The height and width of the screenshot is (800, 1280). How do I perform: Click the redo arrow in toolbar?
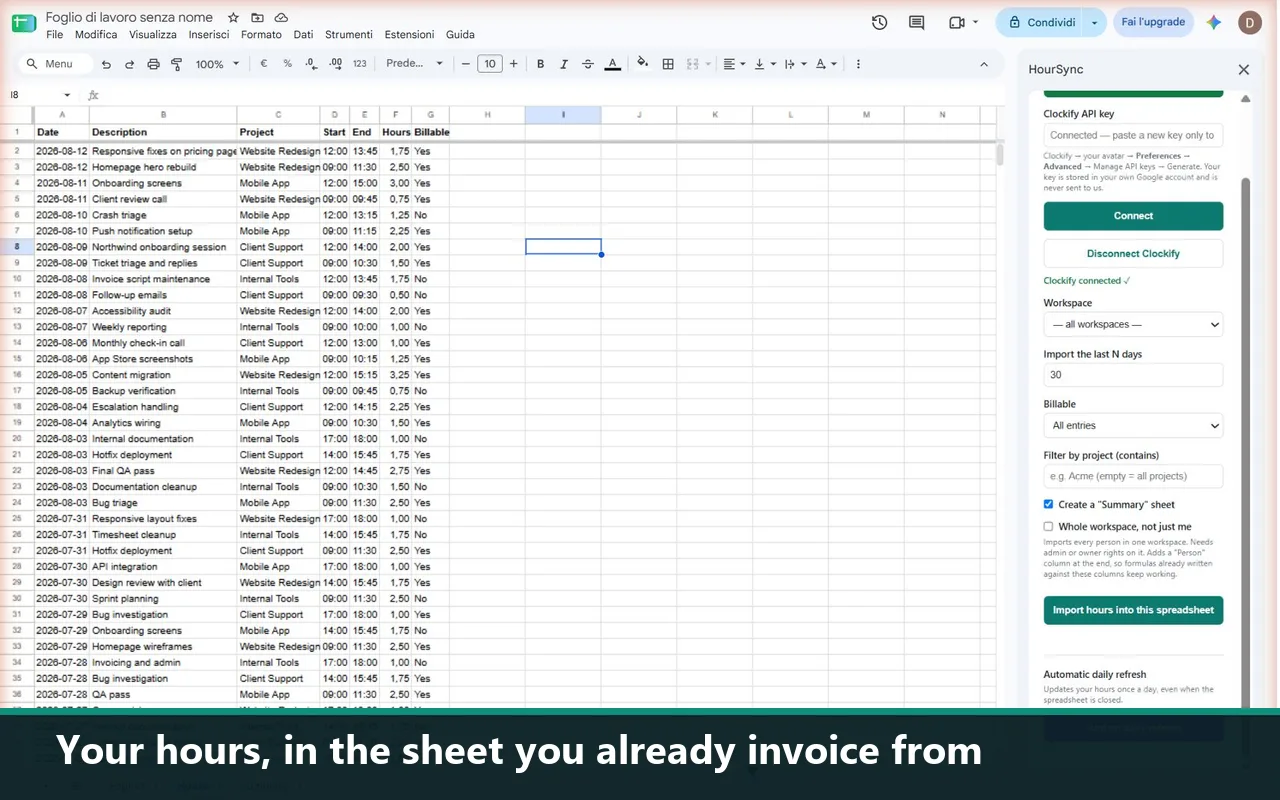129,64
